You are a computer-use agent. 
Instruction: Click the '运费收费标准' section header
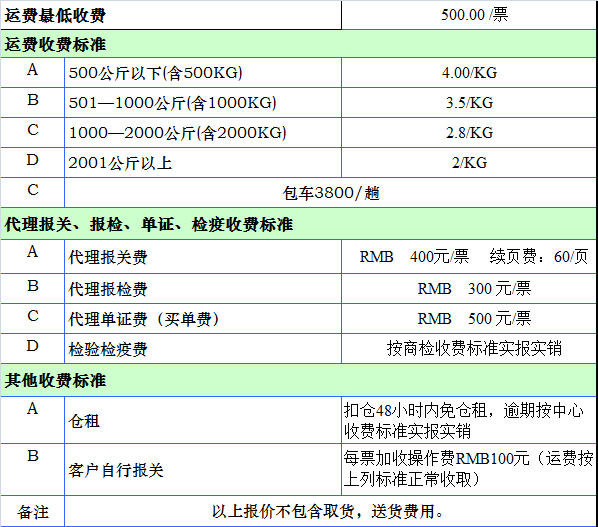pyautogui.click(x=298, y=44)
